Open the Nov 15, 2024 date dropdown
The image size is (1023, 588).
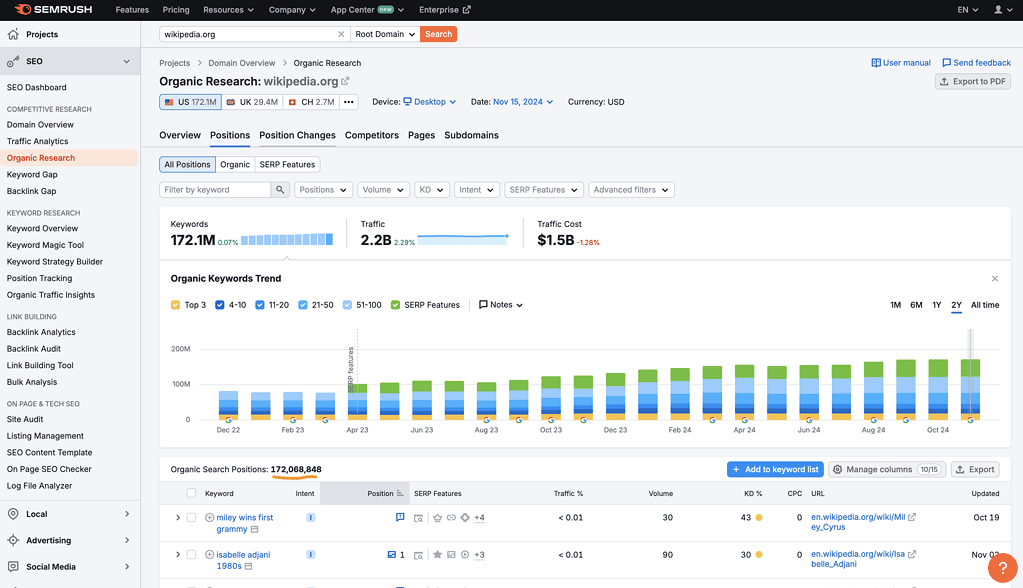coord(523,102)
